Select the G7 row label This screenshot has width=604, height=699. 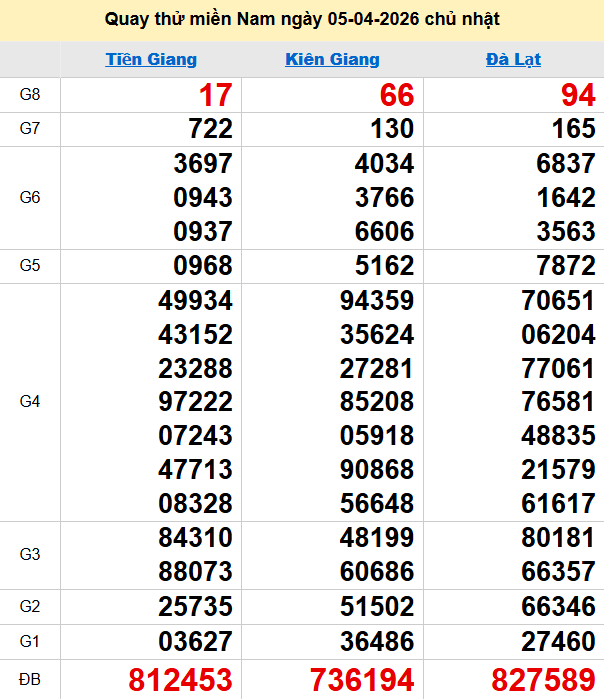click(30, 128)
